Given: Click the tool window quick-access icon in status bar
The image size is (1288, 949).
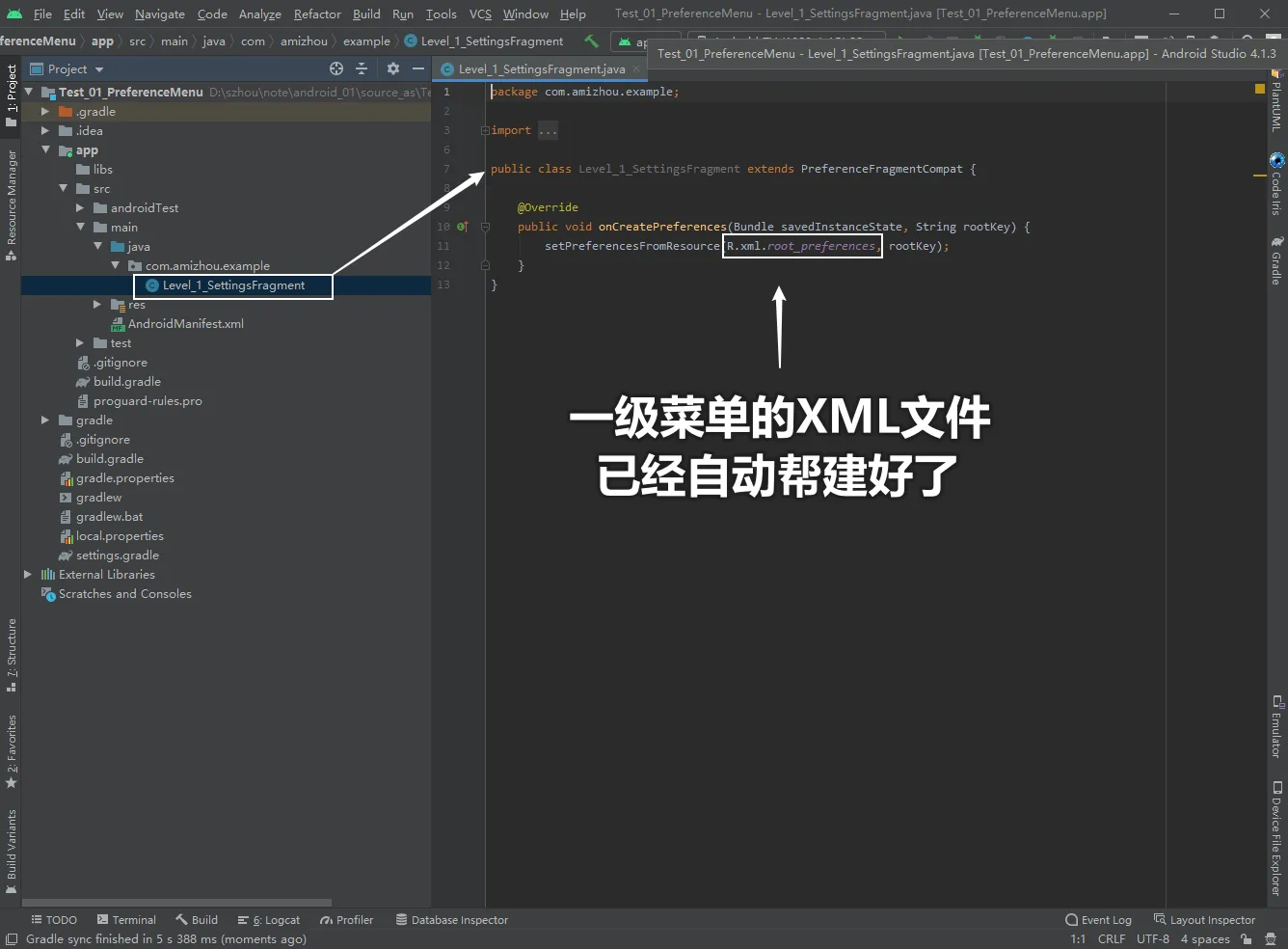Looking at the screenshot, I should [12, 938].
